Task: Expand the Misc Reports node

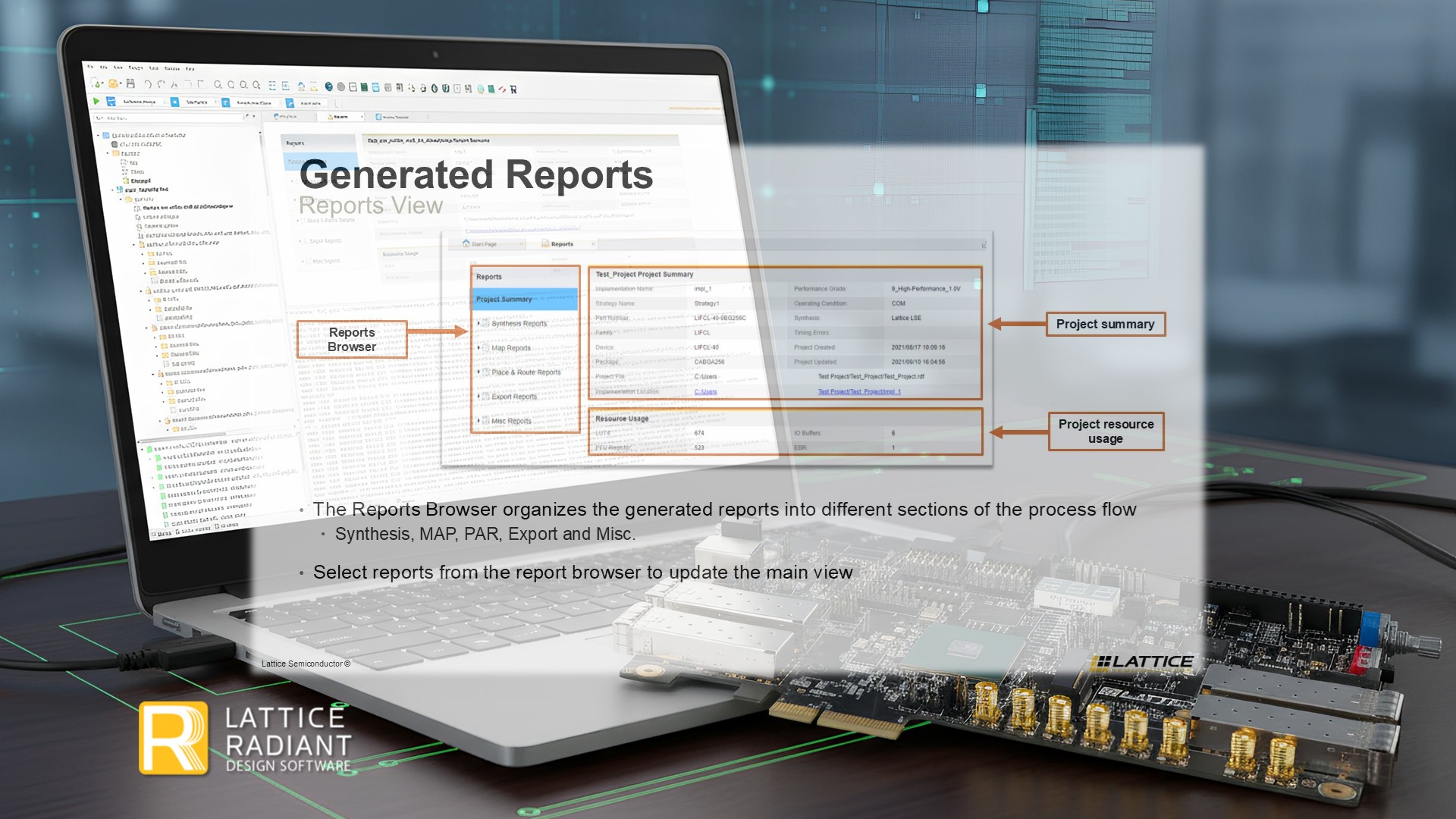Action: pyautogui.click(x=479, y=420)
